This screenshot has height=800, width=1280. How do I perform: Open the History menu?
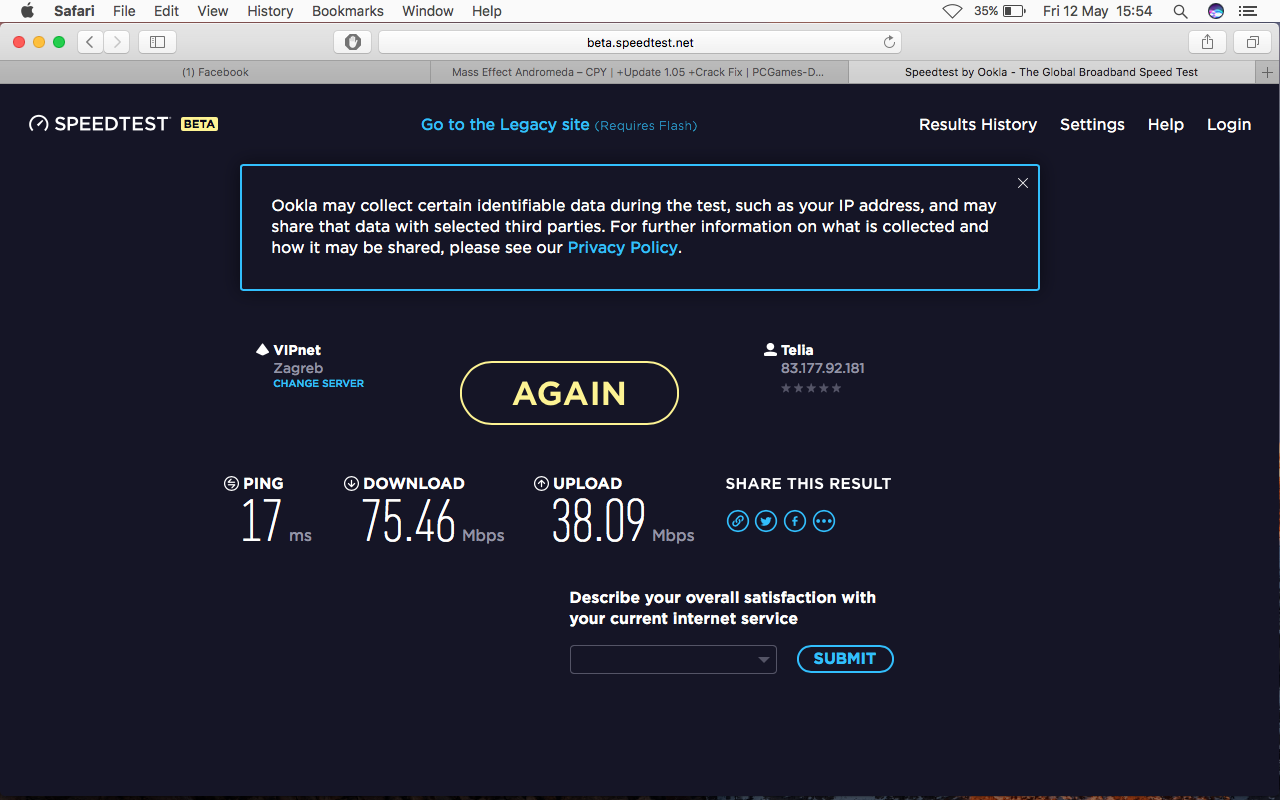pyautogui.click(x=270, y=11)
